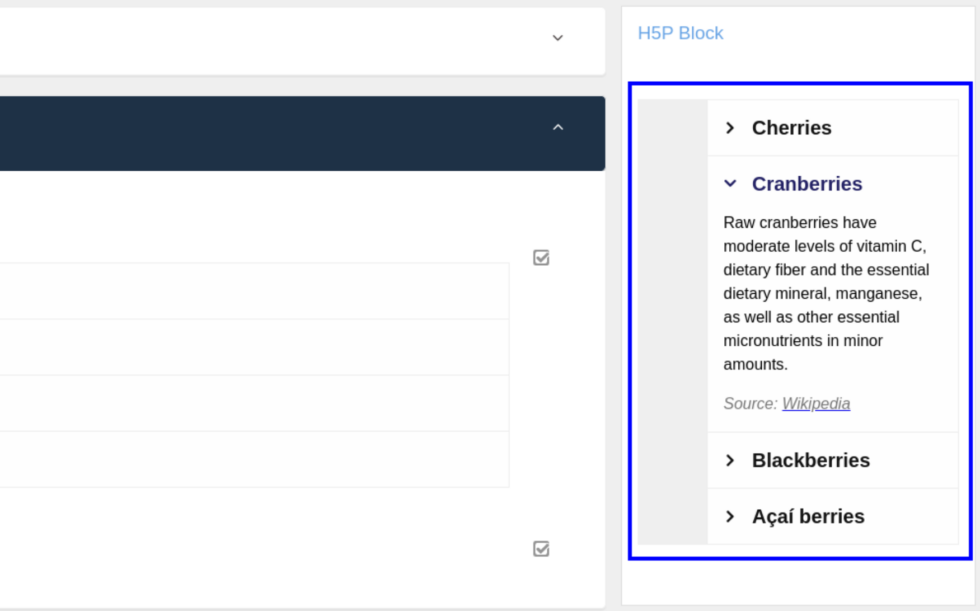The image size is (980, 611).
Task: Click the Cranberries collapse chevron icon
Action: point(731,184)
